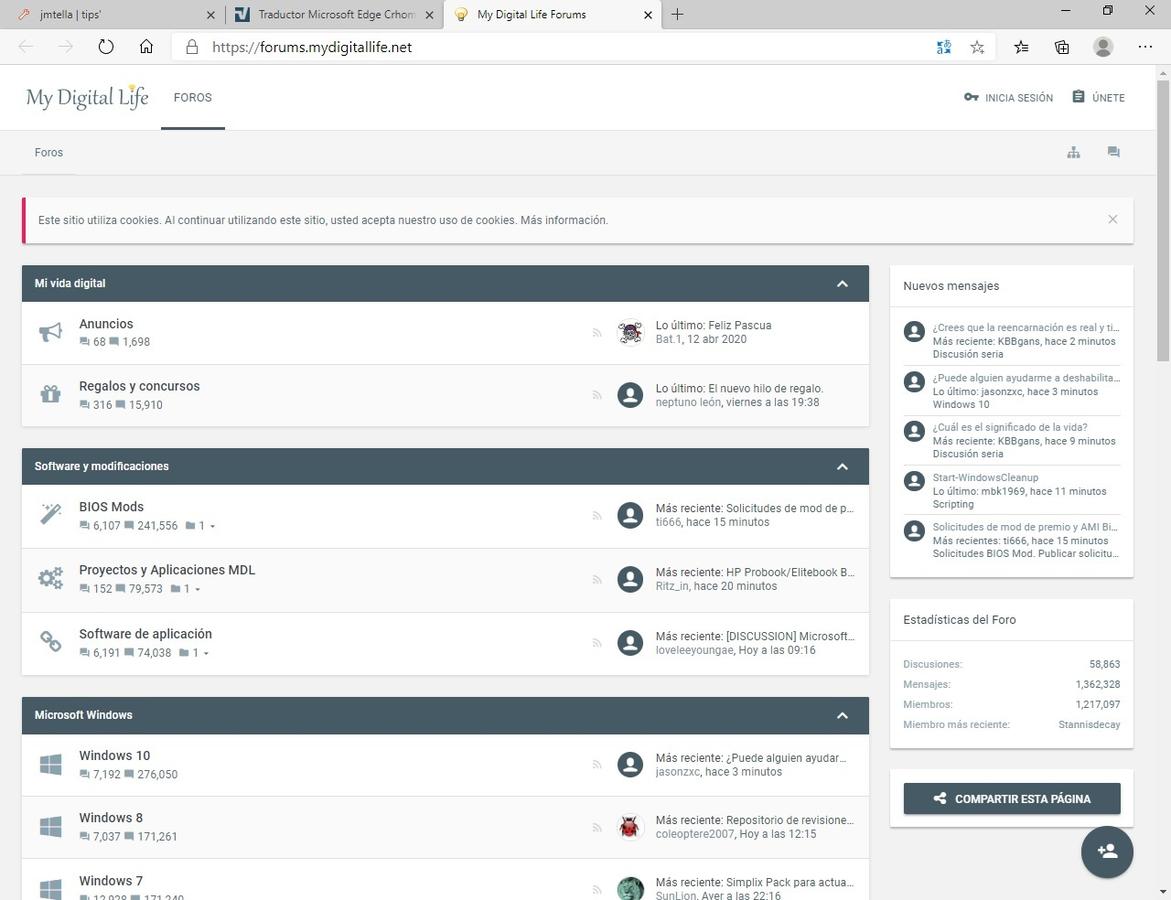Select the My Digital Life Forums tab
1171x900 pixels.
coord(553,14)
